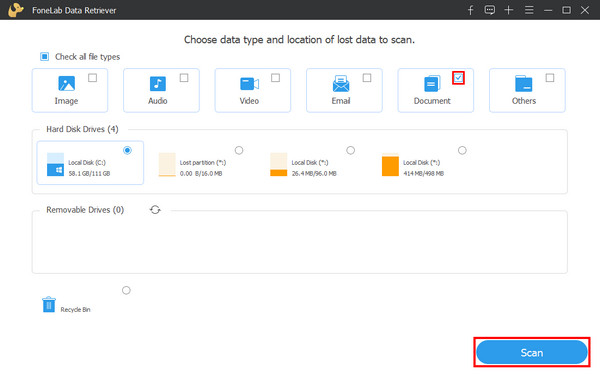Click the plus icon in title bar
Image resolution: width=600 pixels, height=379 pixels.
tap(509, 10)
